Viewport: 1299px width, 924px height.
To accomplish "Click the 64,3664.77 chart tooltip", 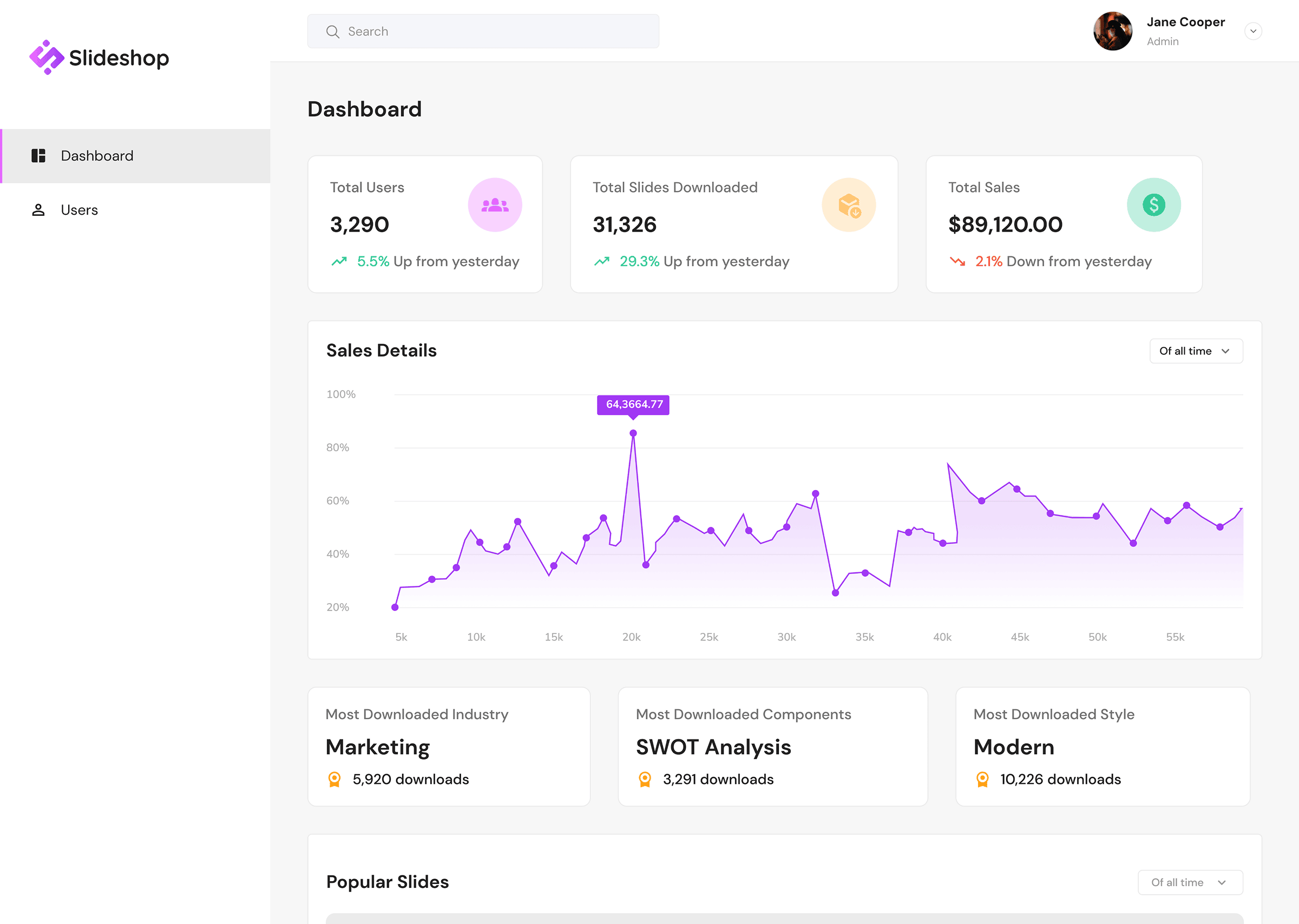I will click(x=633, y=405).
